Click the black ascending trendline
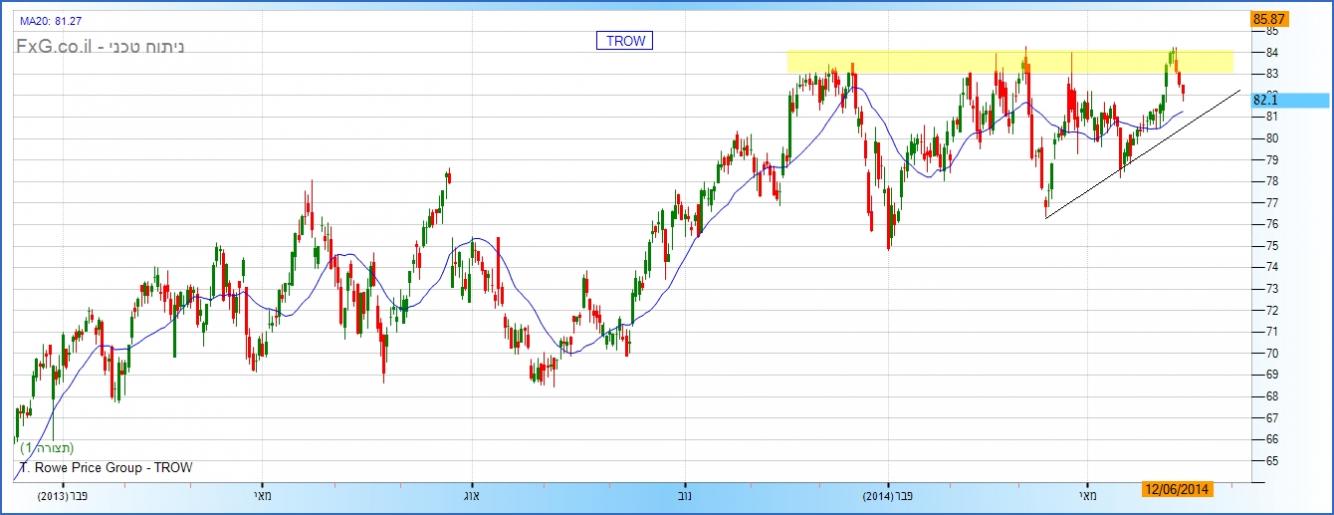This screenshot has width=1334, height=515. pyautogui.click(x=1140, y=154)
